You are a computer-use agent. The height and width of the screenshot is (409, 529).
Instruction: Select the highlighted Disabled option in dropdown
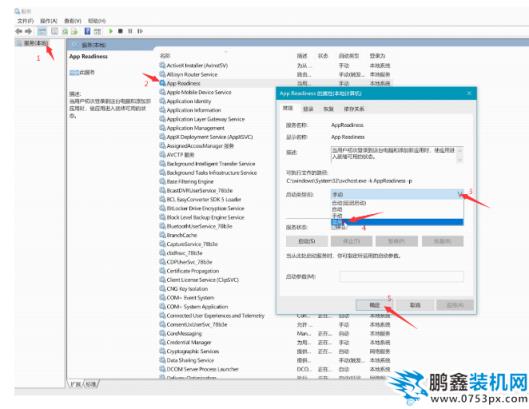tap(397, 222)
